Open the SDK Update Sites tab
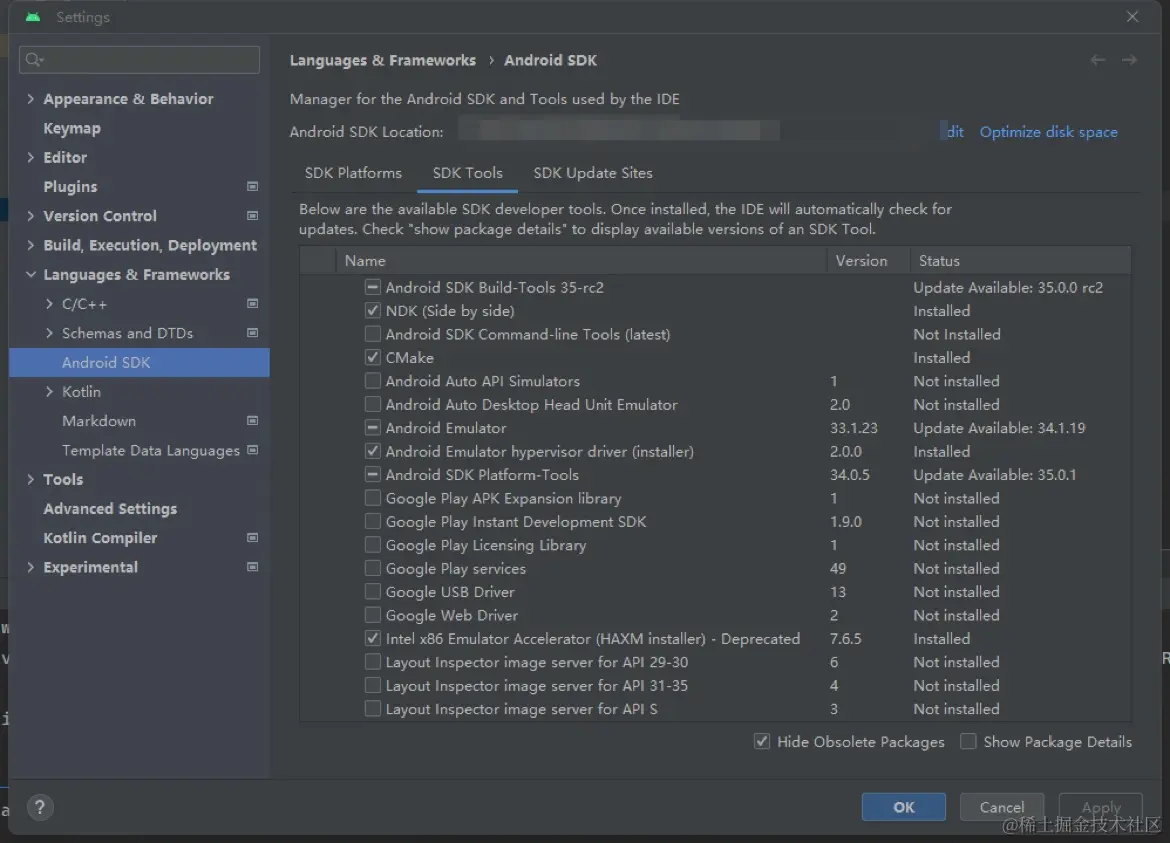The height and width of the screenshot is (843, 1170). point(592,172)
